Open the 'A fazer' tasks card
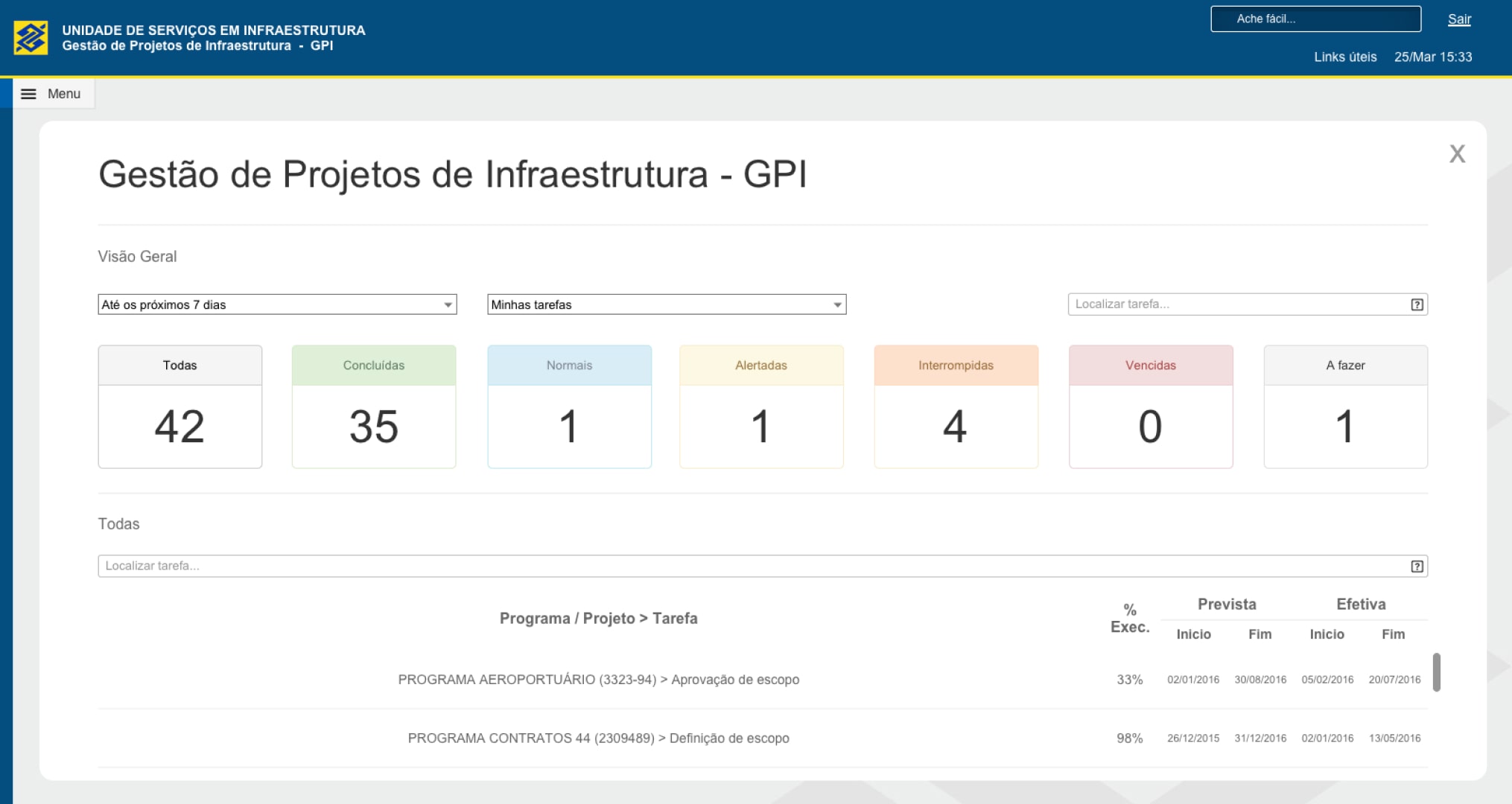Viewport: 1512px width, 804px height. [x=1345, y=406]
